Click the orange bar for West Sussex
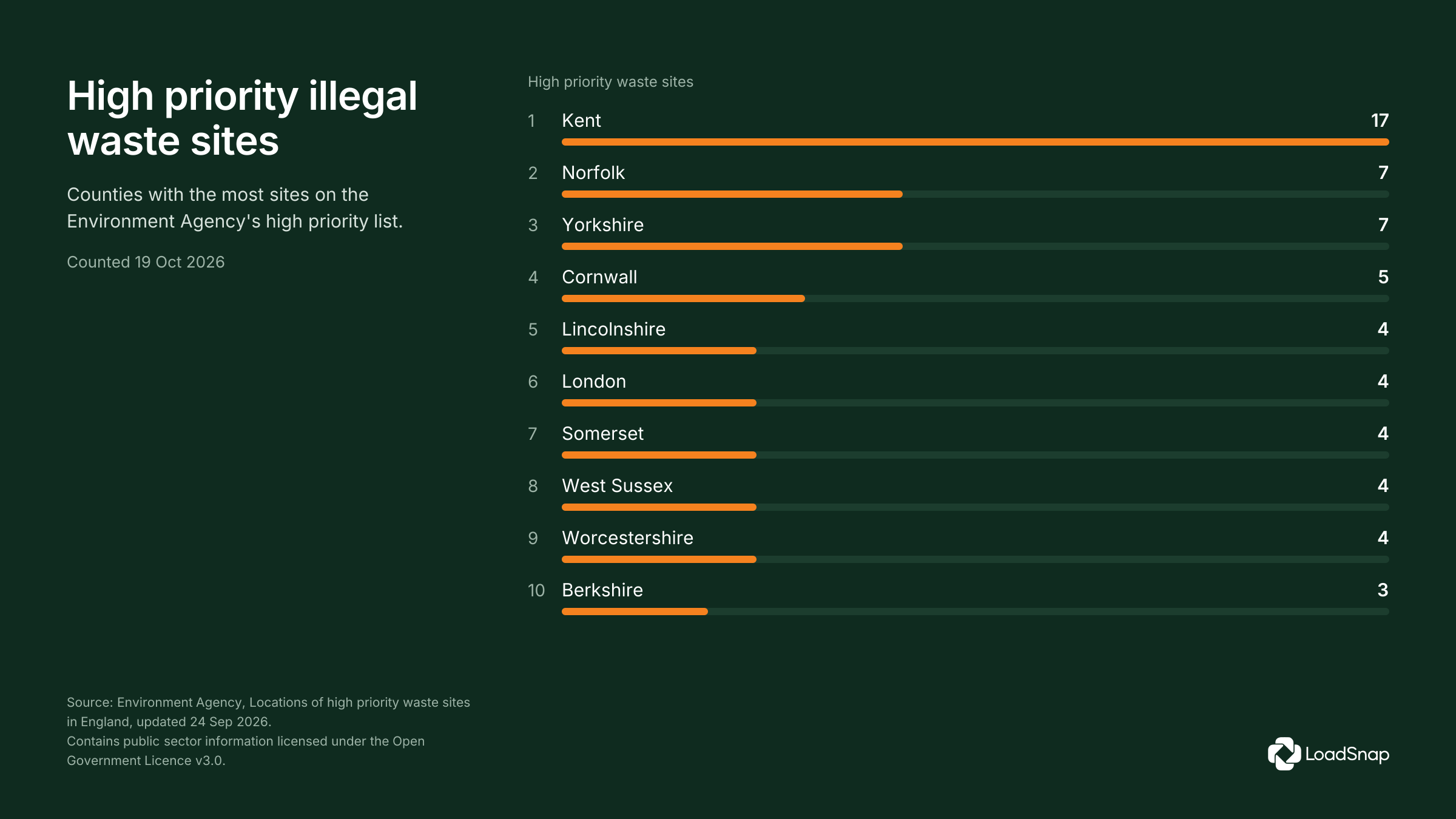1456x819 pixels. tap(659, 507)
